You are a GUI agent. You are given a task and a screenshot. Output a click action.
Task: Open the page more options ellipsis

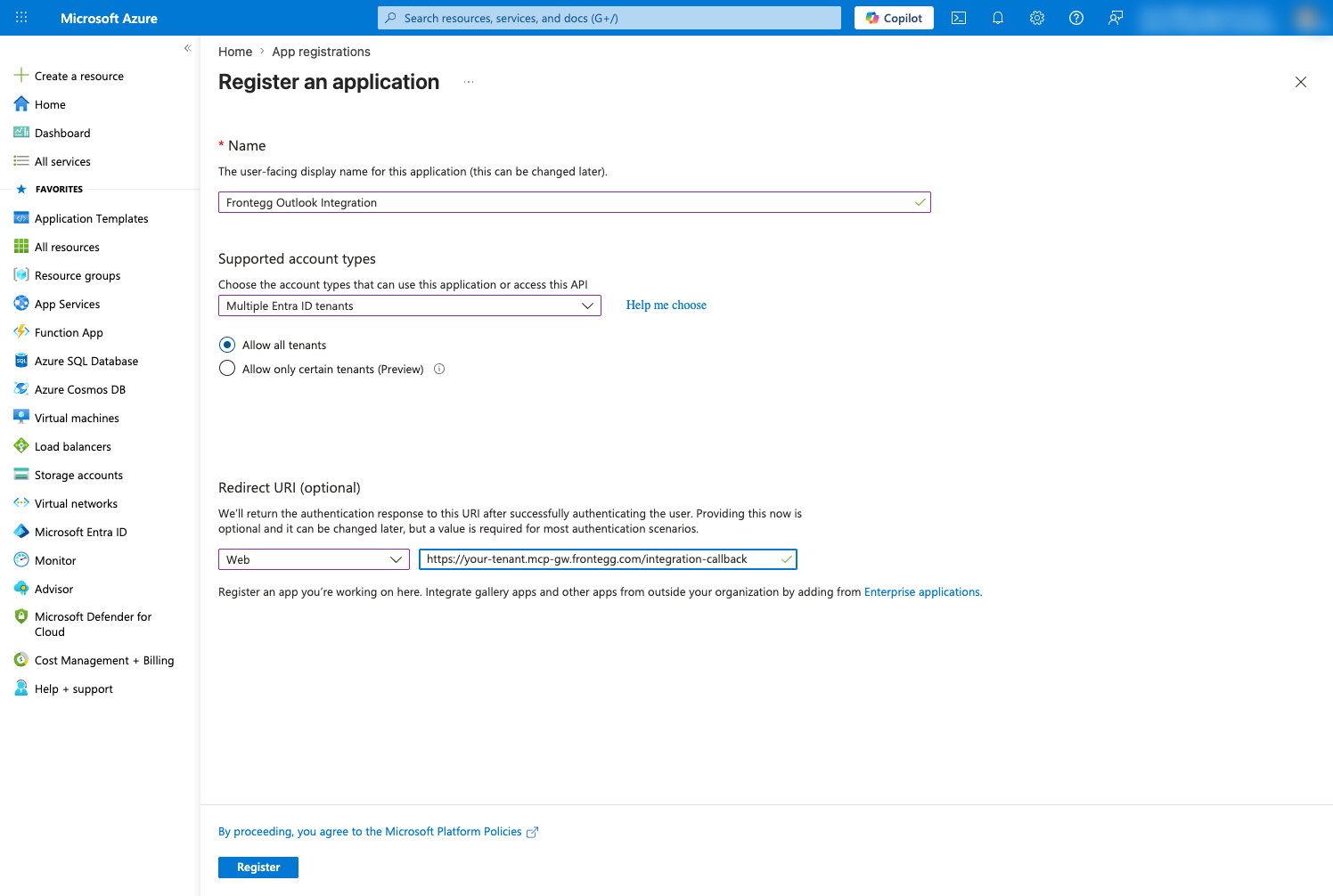coord(469,82)
